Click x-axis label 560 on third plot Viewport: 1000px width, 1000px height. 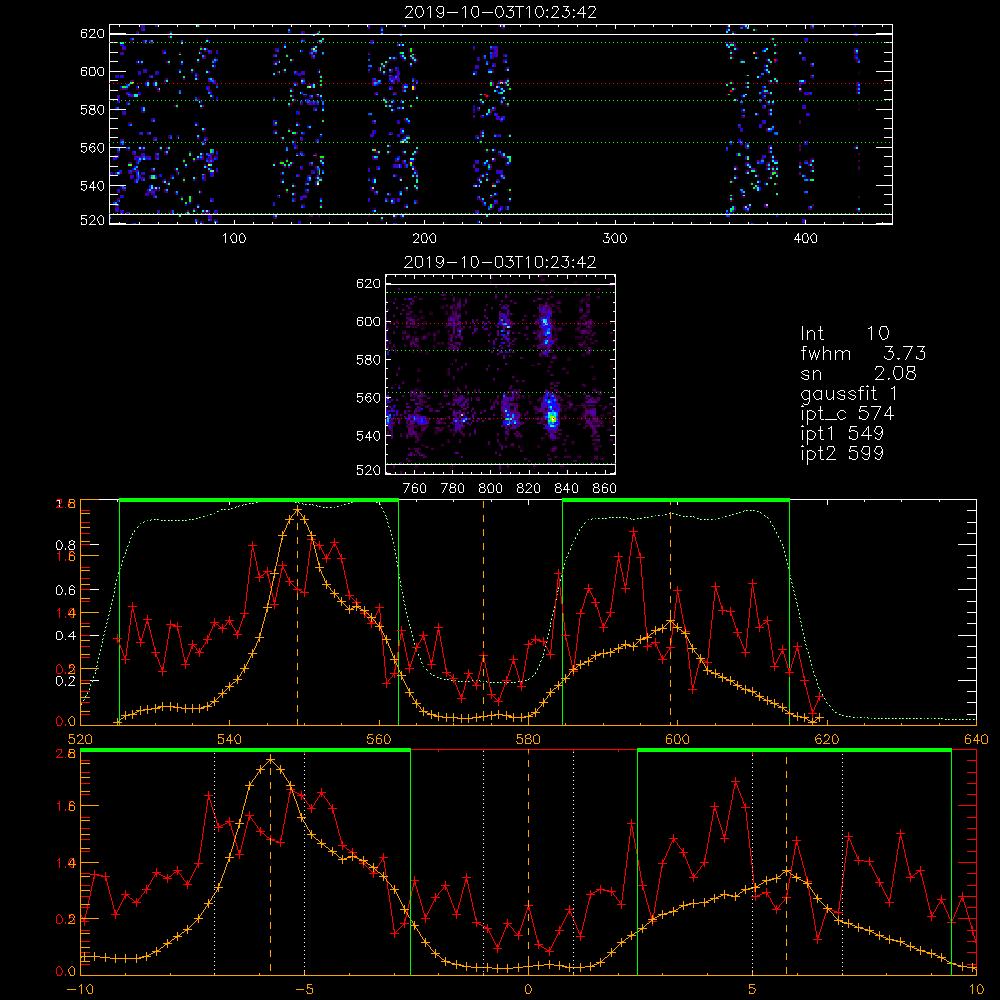pos(379,740)
